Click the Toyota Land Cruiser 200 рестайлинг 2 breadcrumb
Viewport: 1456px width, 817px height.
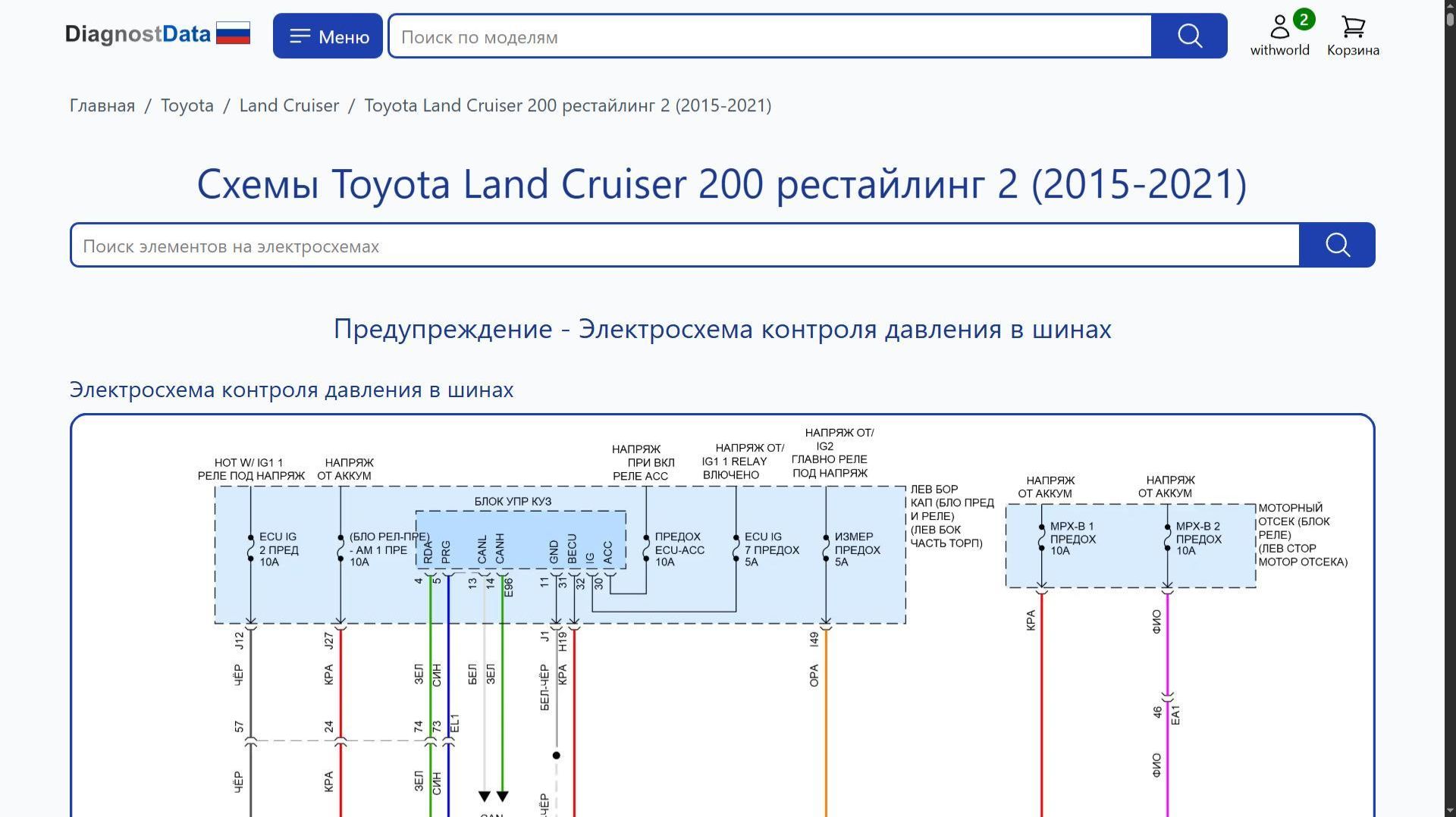tap(568, 105)
